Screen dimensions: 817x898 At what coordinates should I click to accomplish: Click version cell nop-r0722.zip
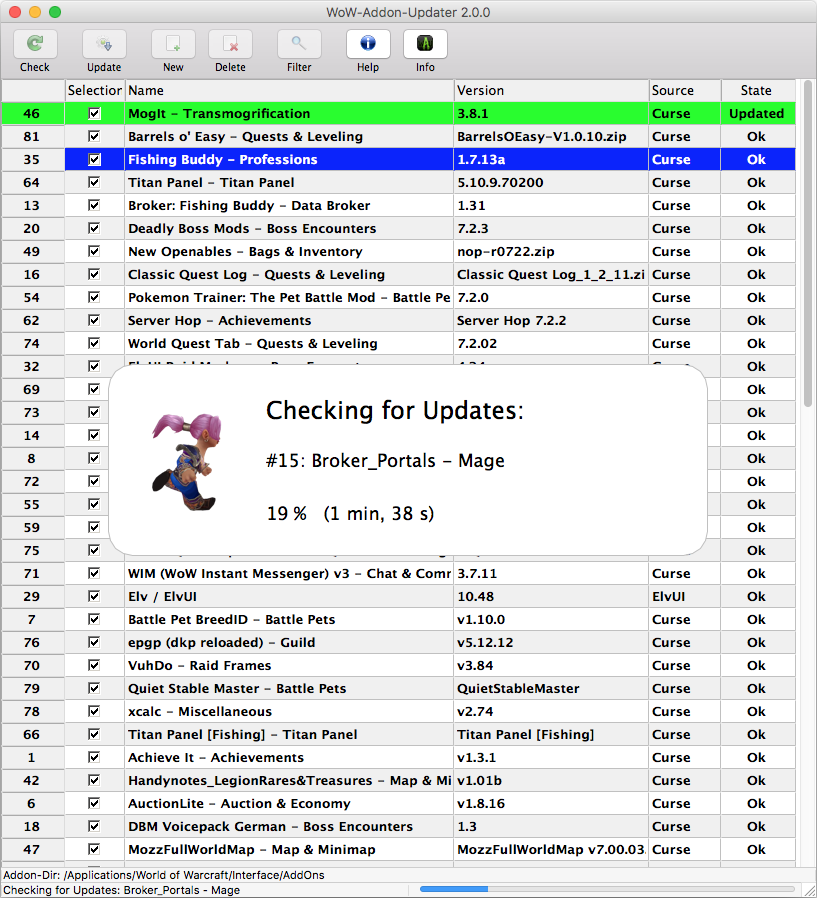(551, 251)
